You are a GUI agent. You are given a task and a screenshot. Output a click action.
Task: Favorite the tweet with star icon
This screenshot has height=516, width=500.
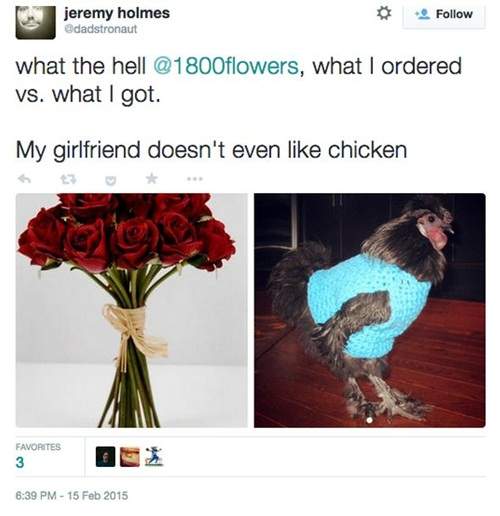(151, 179)
